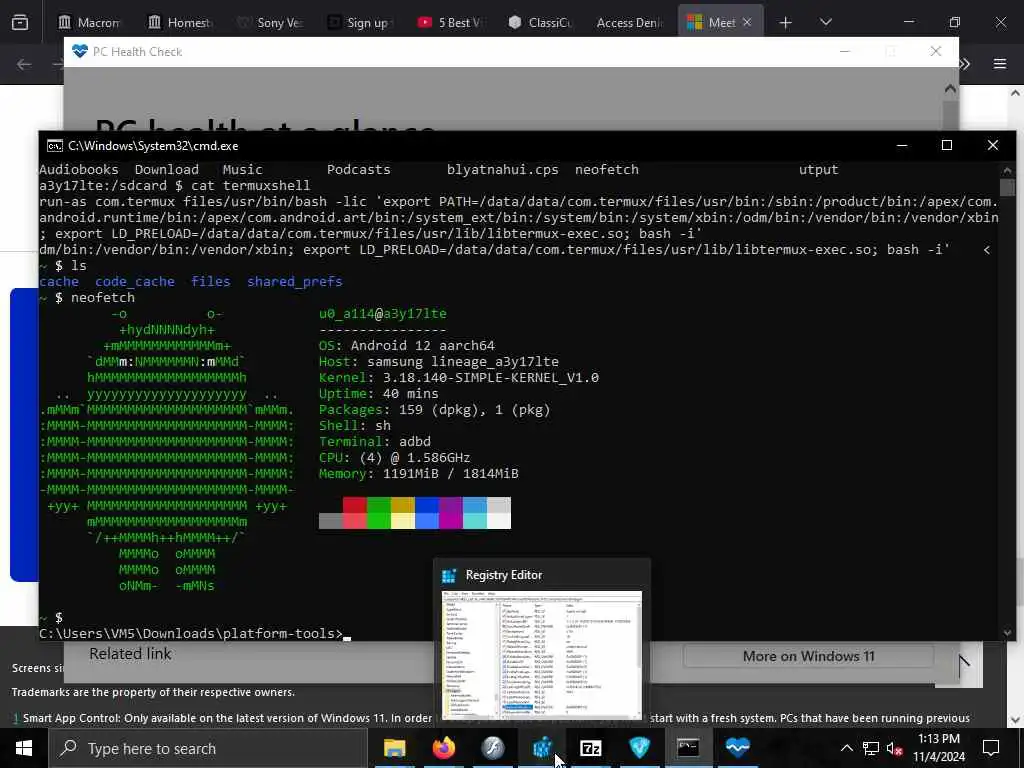Viewport: 1024px width, 768px height.
Task: Switch to the ClassiCu browser tab
Action: point(539,22)
